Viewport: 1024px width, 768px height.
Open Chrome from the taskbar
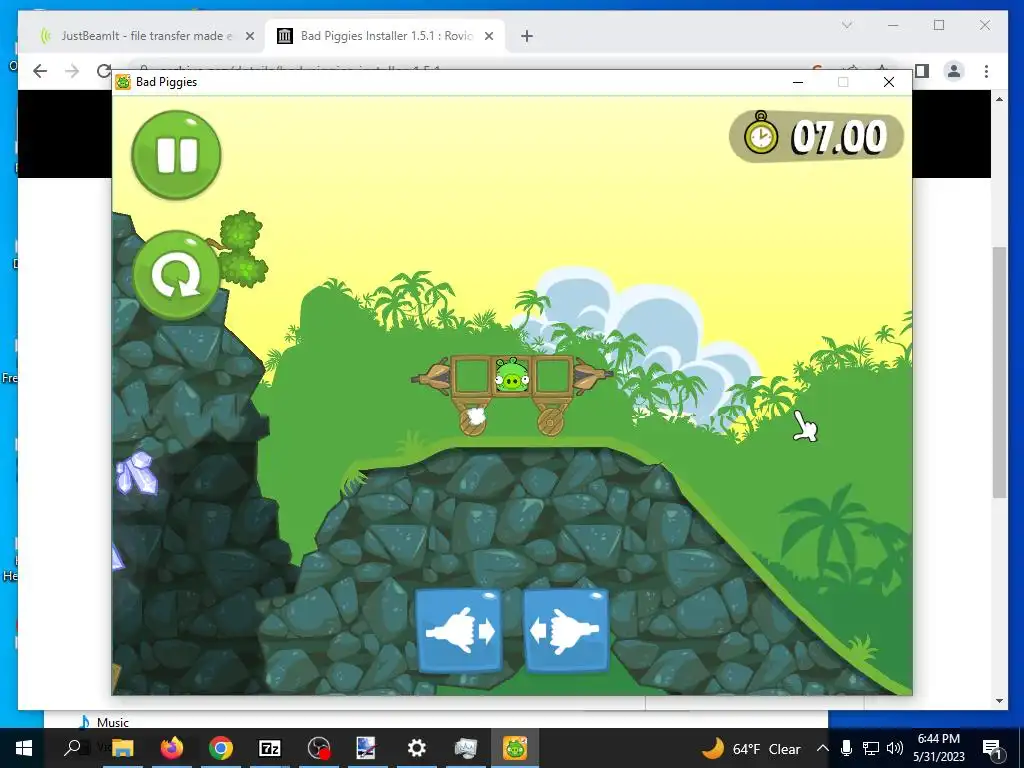(x=221, y=748)
